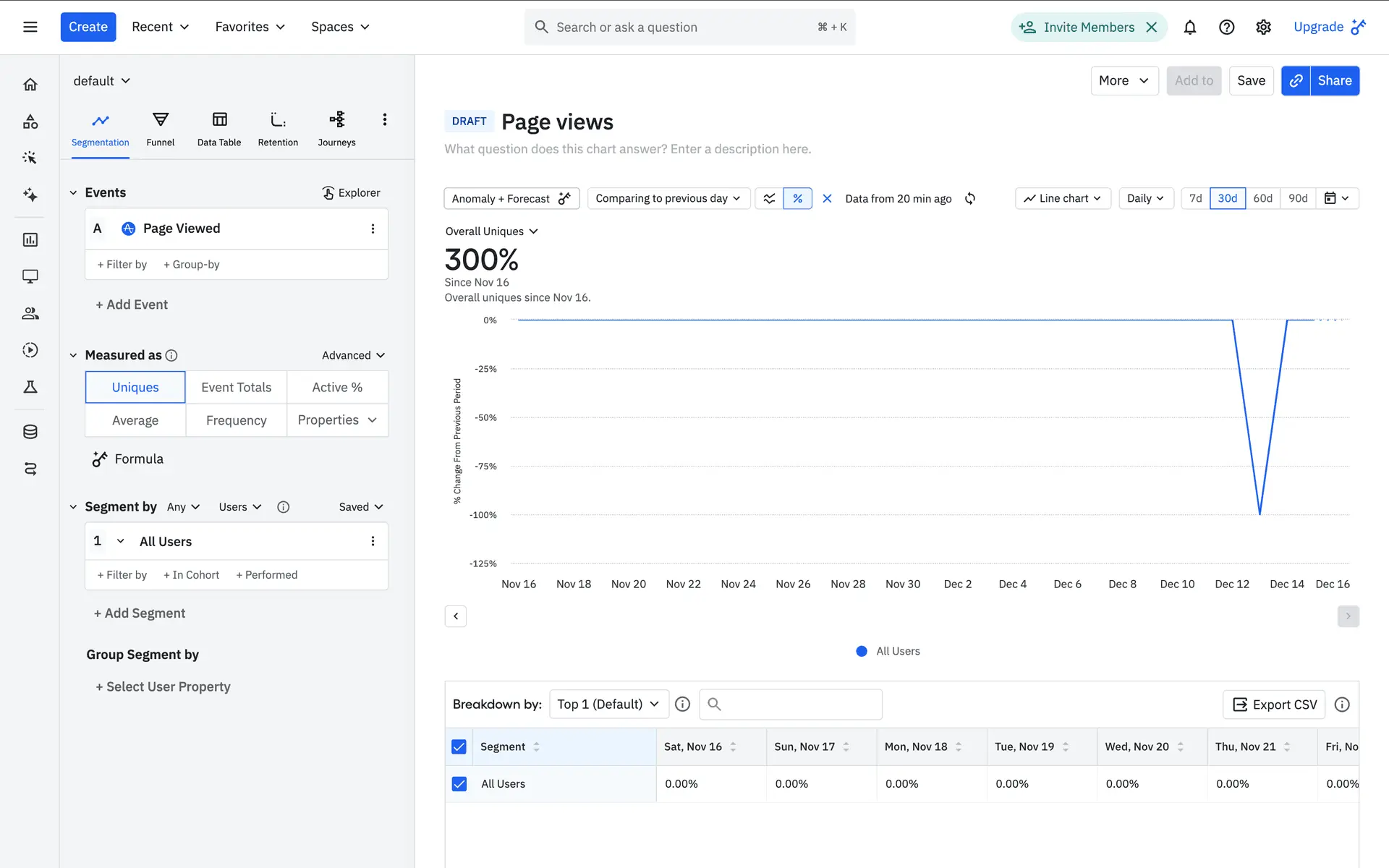This screenshot has width=1389, height=868.
Task: Open the Comparing to previous day dropdown
Action: point(667,198)
